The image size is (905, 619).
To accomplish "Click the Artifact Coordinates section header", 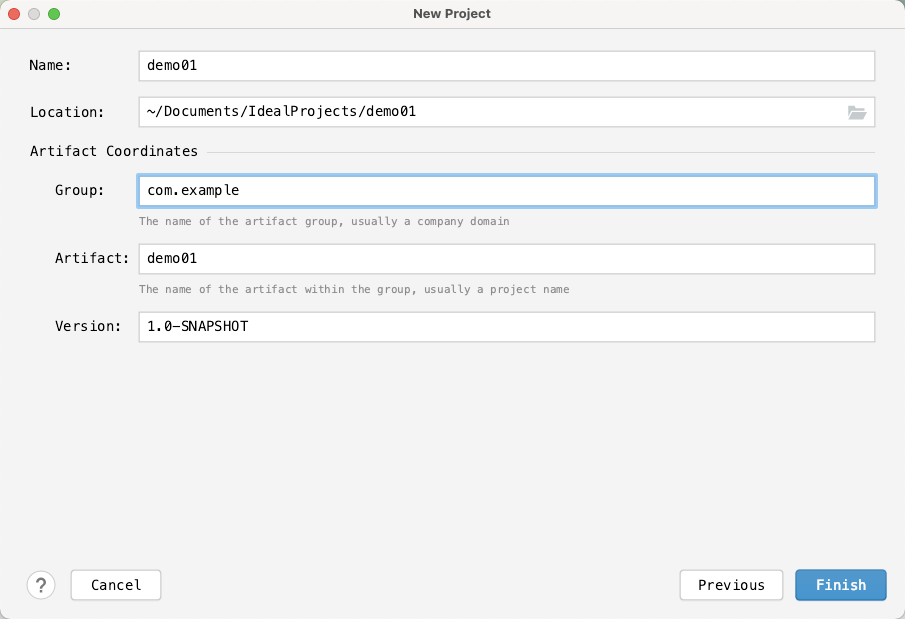I will [114, 151].
